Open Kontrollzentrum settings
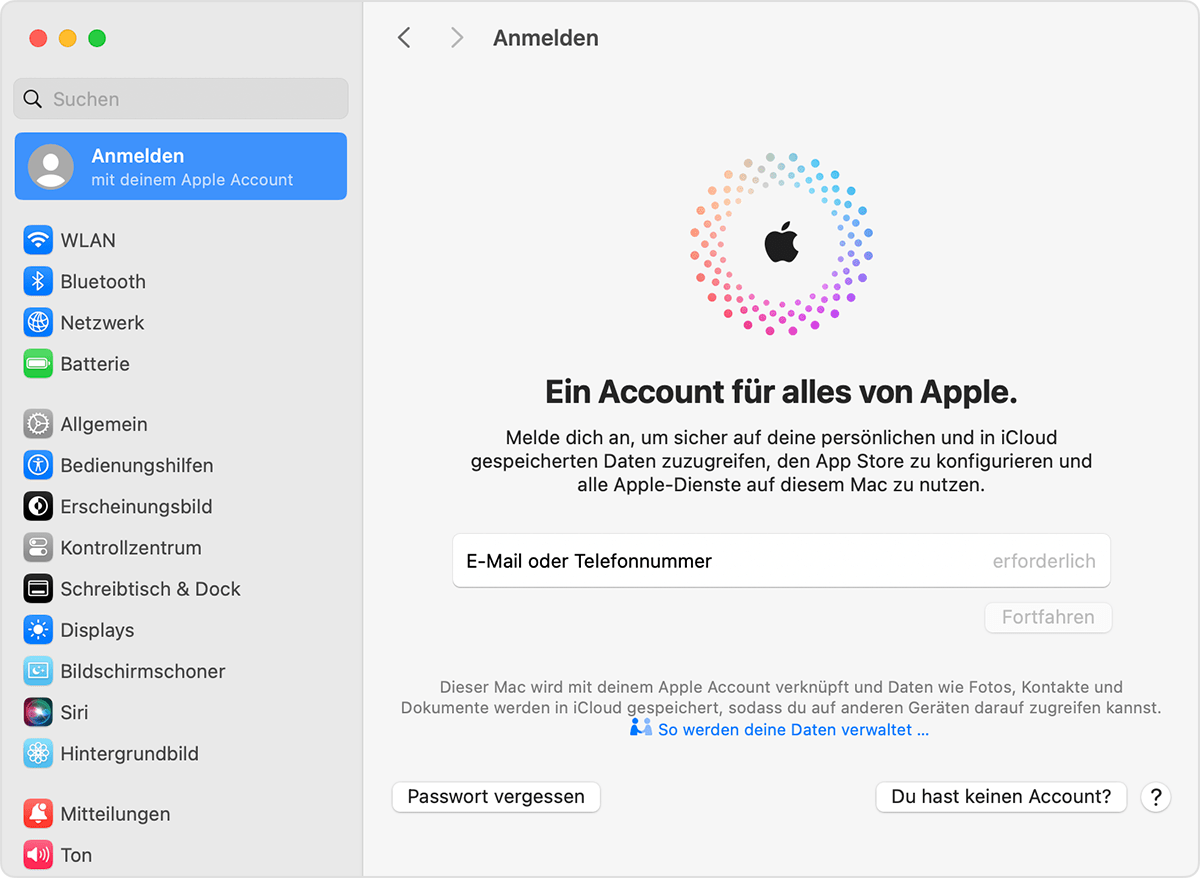Screen dimensions: 1200x878 tap(38, 547)
